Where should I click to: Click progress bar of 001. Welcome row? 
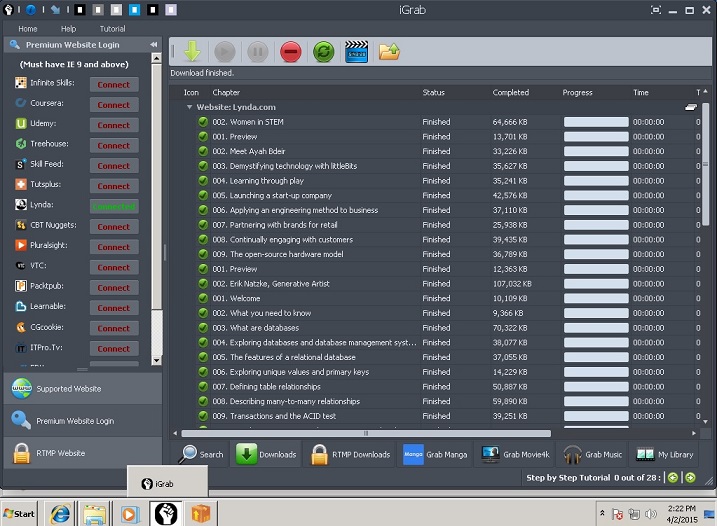point(596,298)
